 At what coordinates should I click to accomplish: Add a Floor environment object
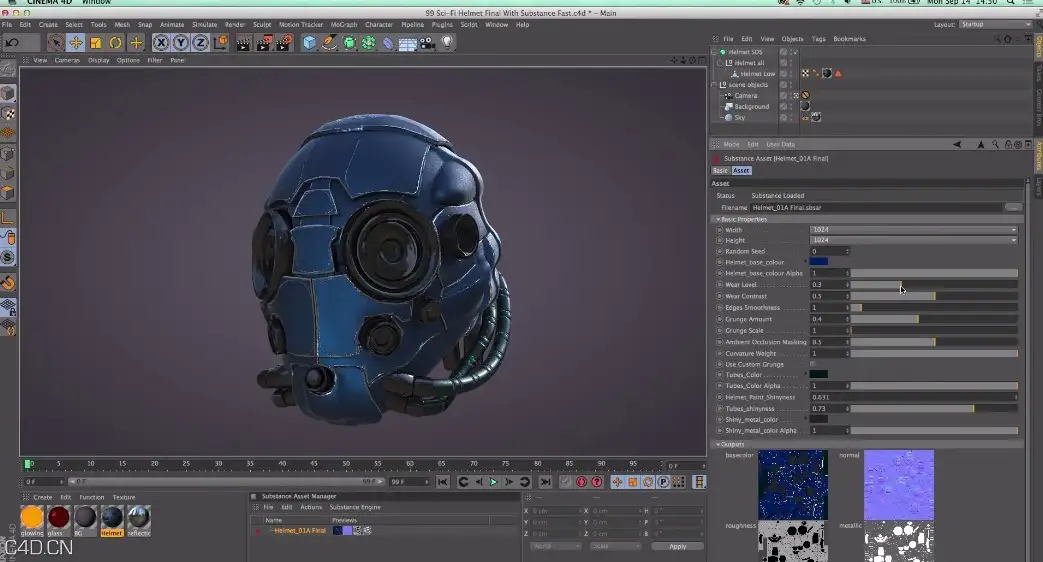click(x=408, y=44)
